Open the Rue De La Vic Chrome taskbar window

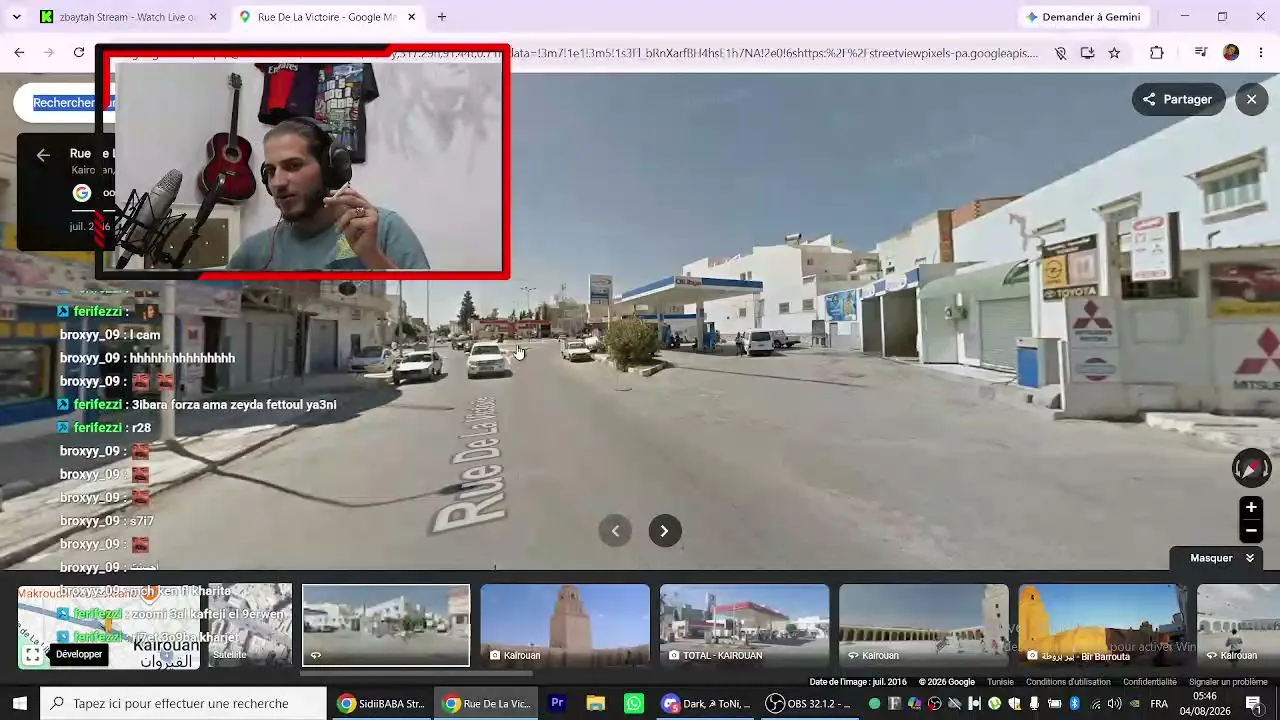[x=487, y=703]
